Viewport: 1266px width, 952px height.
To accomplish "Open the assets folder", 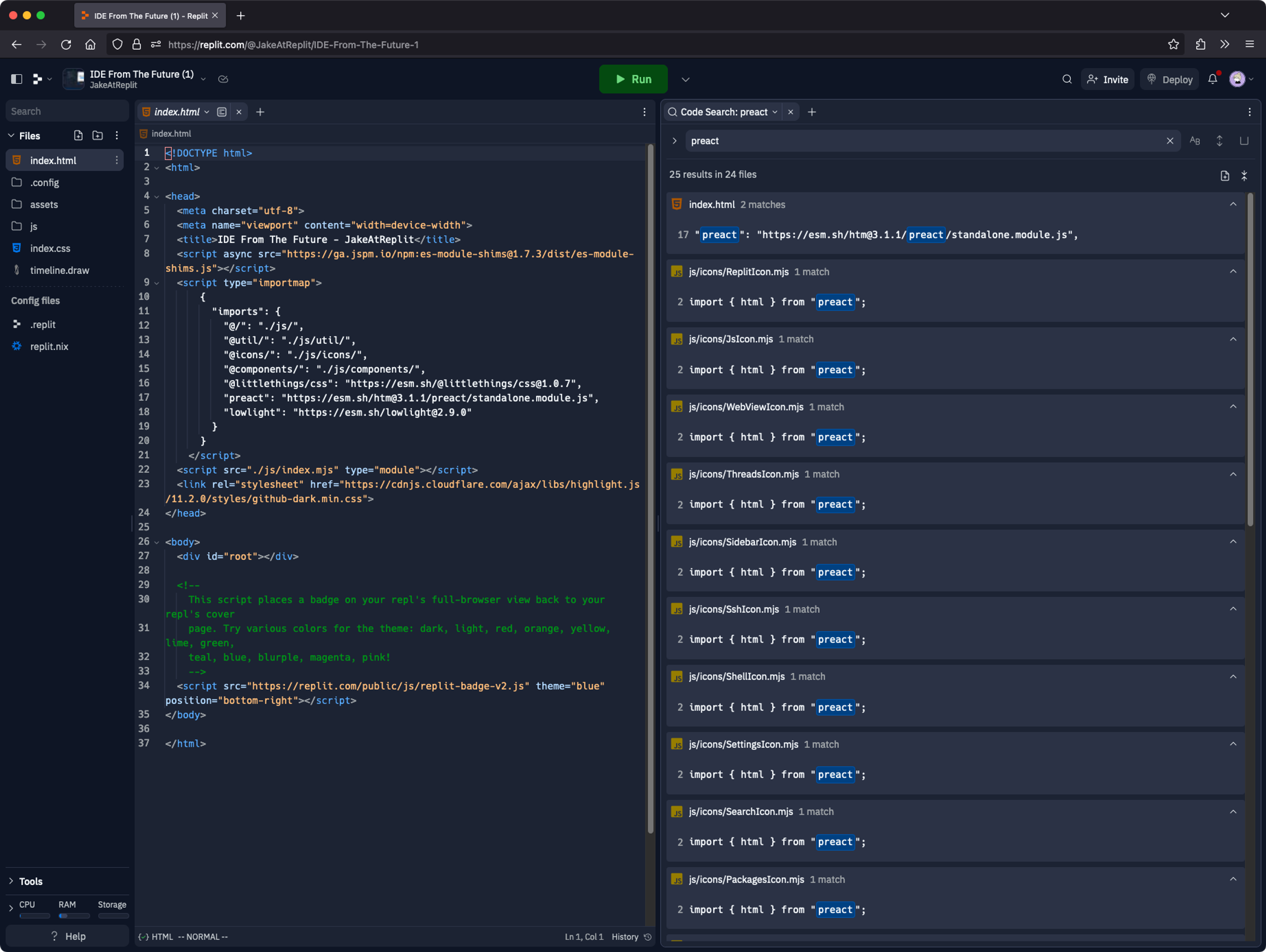I will pos(65,204).
